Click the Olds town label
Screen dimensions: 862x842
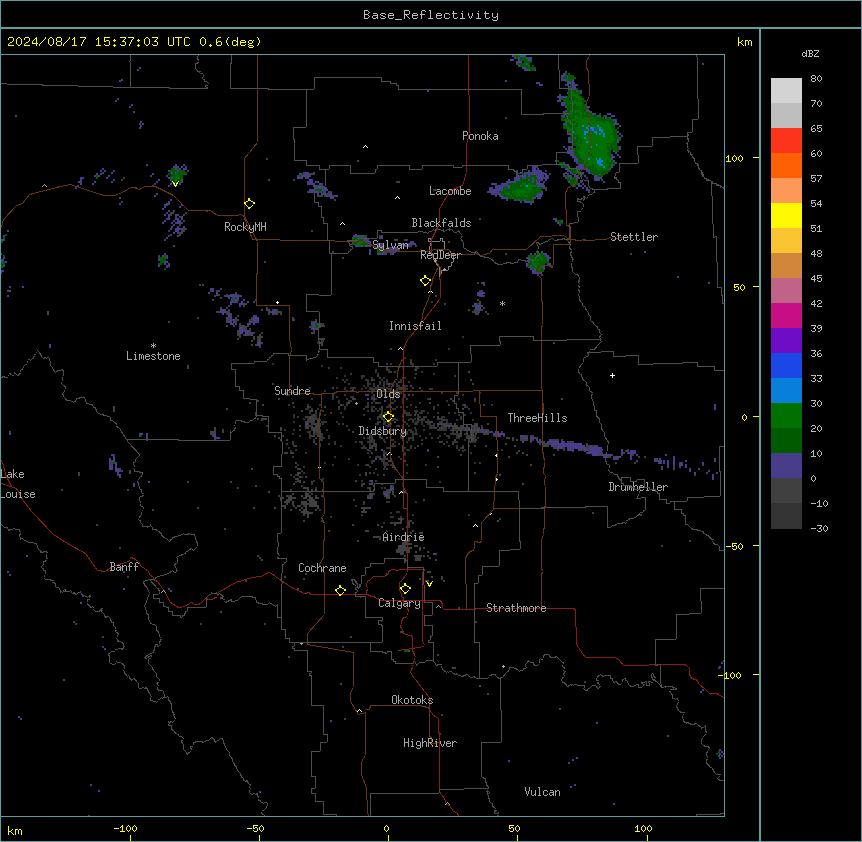pos(388,394)
